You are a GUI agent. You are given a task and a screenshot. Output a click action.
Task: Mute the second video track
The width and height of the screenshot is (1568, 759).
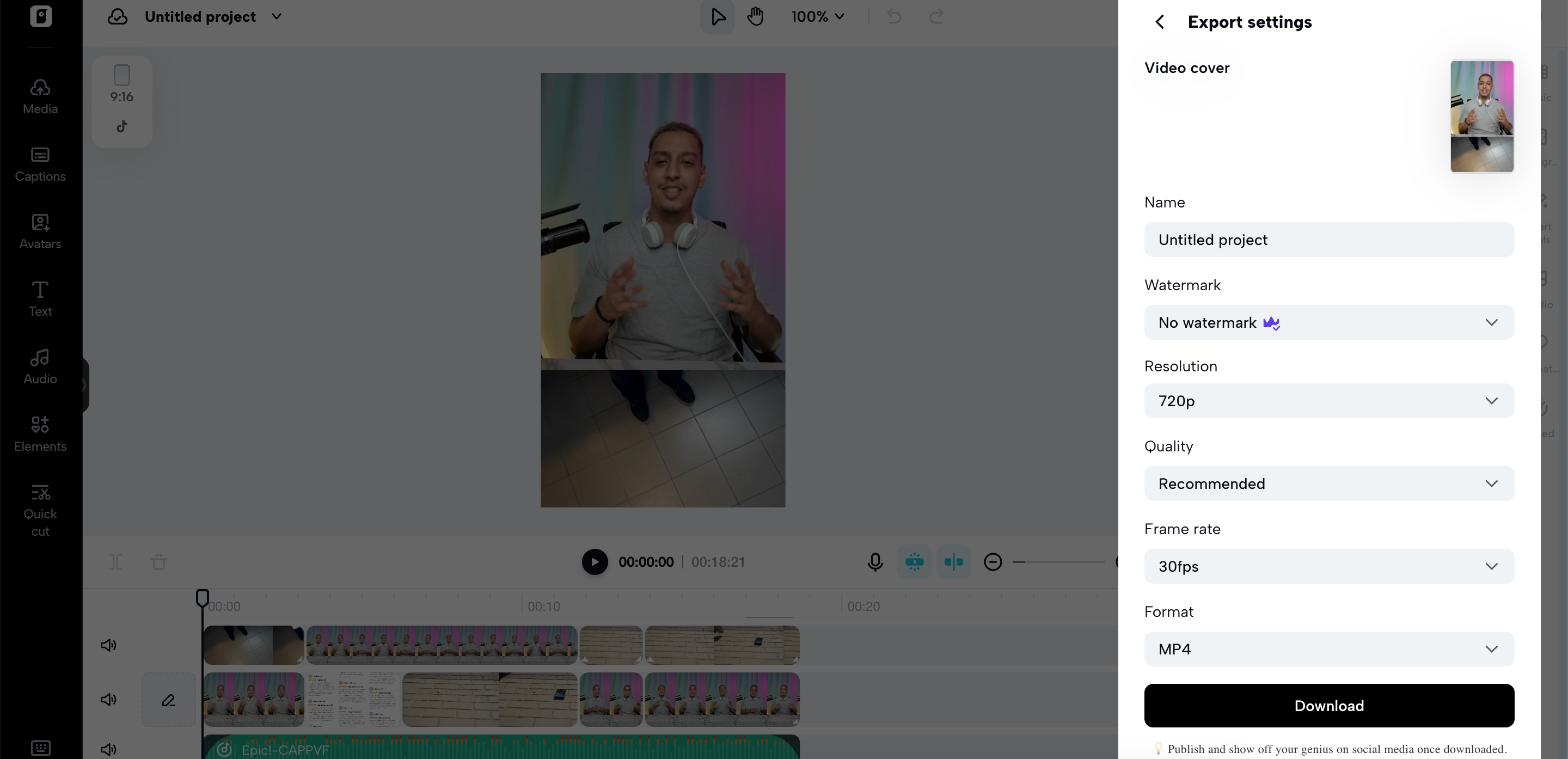[108, 699]
